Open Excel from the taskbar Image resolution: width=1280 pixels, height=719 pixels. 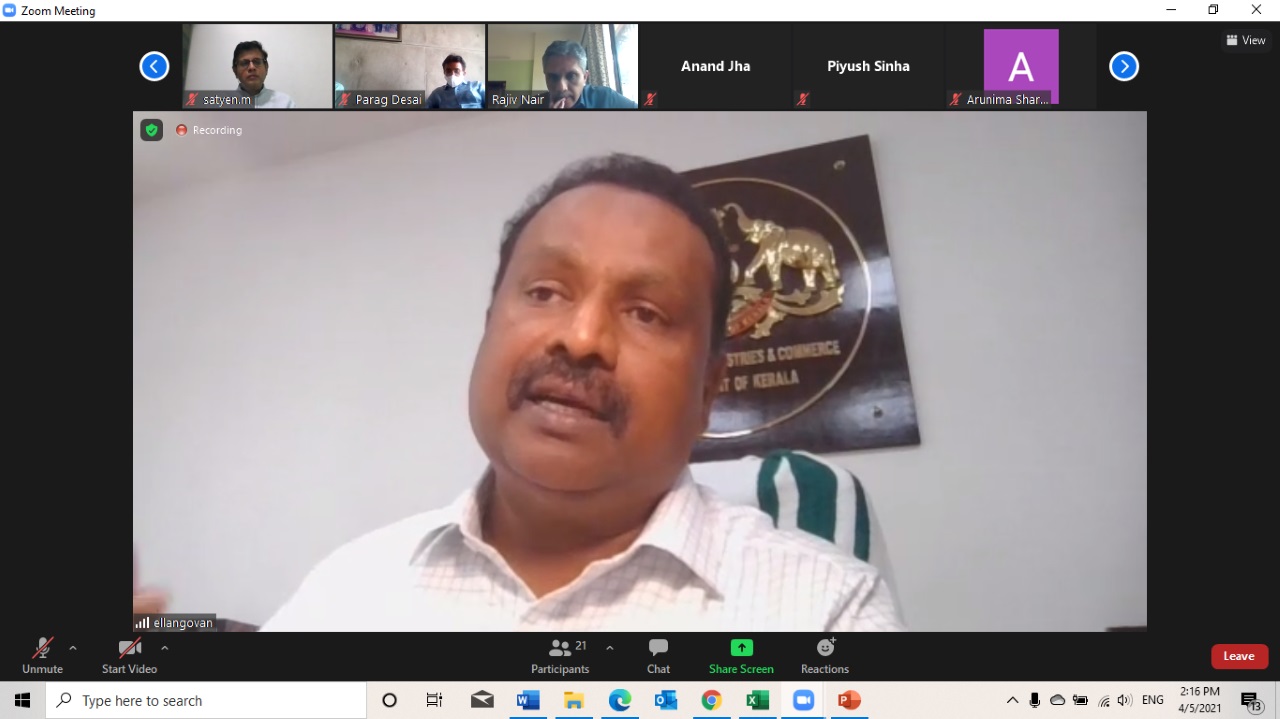pos(757,700)
